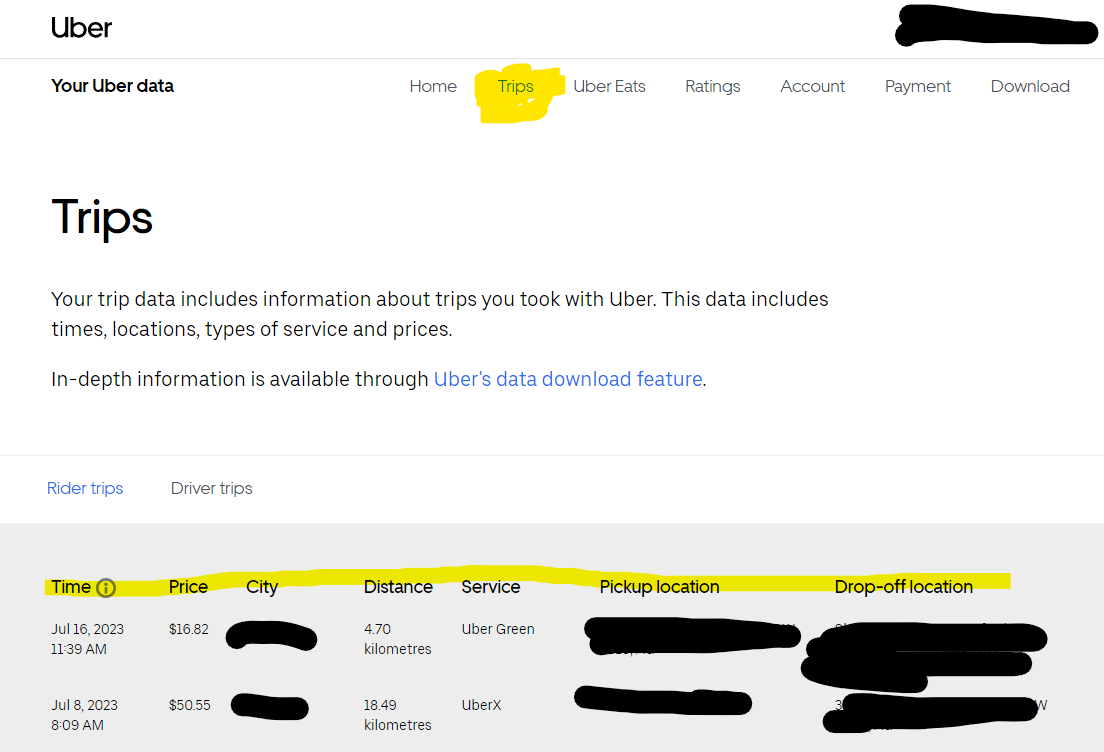
Task: Switch to Driver trips tab
Action: coord(211,488)
